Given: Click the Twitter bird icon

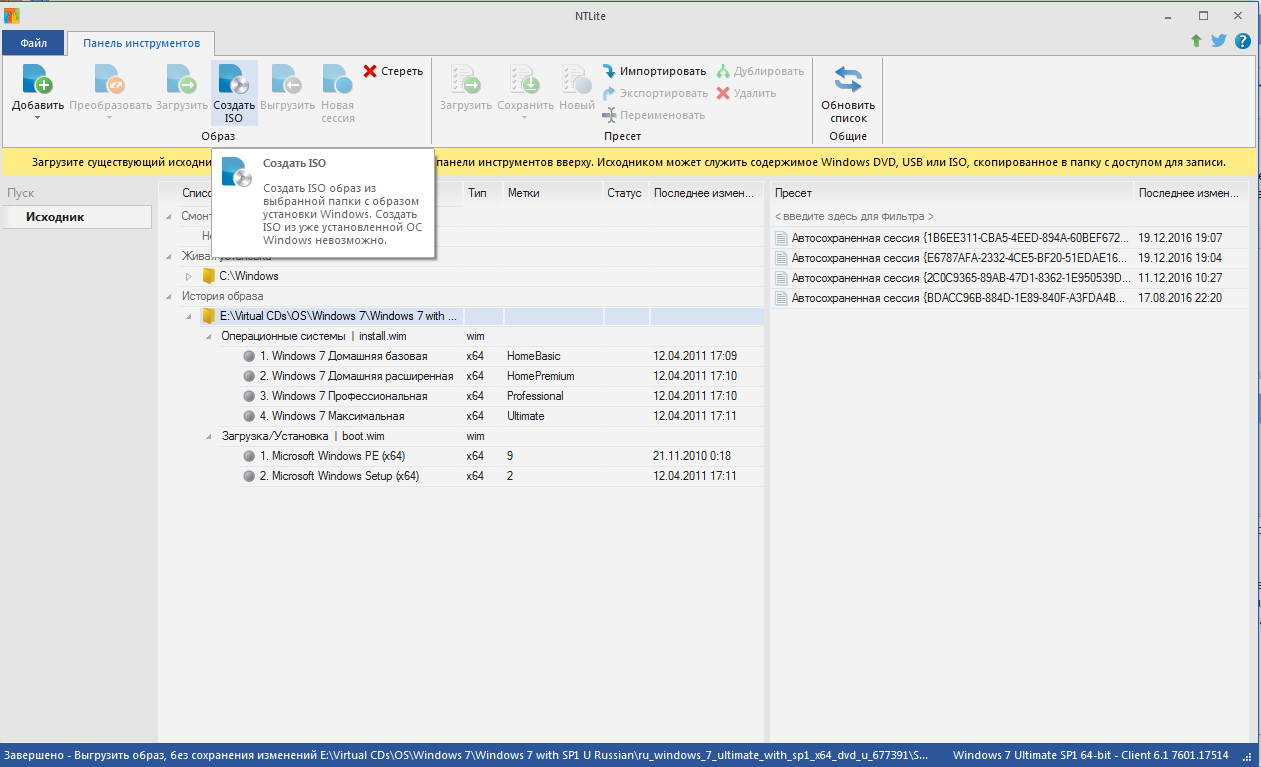Looking at the screenshot, I should tap(1219, 41).
